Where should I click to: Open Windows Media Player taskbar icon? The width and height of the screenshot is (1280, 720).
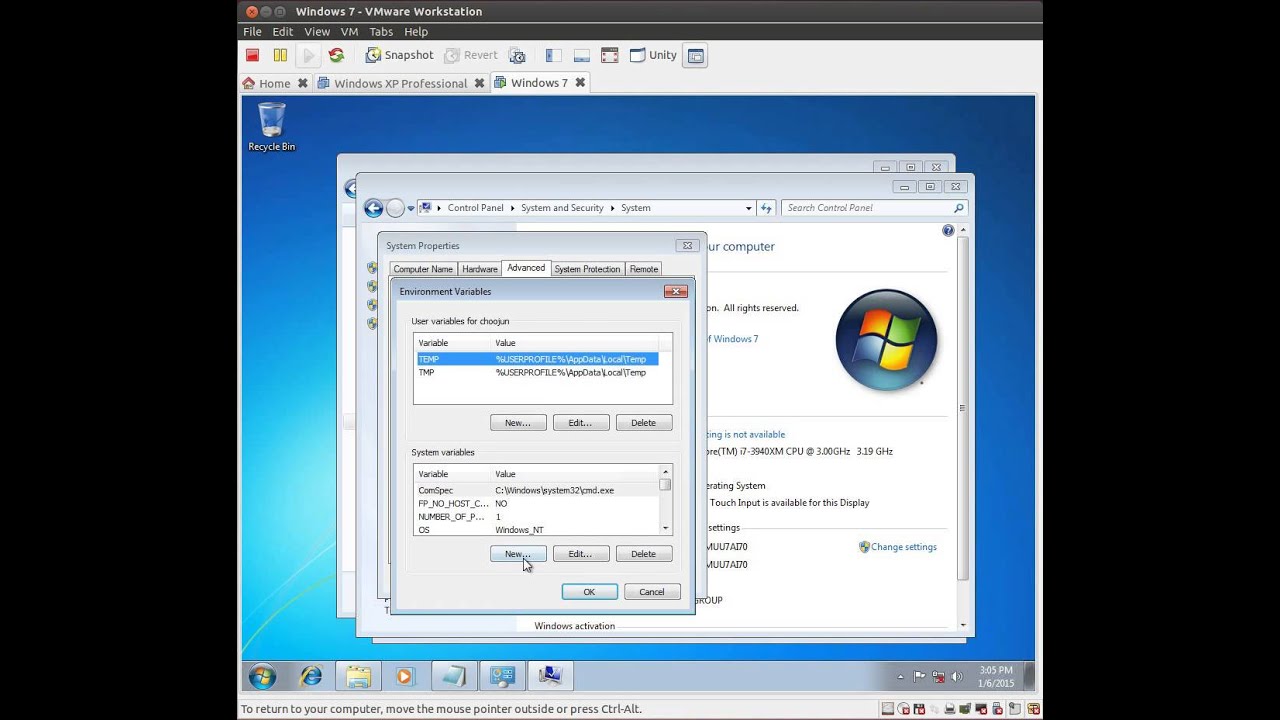[x=404, y=677]
